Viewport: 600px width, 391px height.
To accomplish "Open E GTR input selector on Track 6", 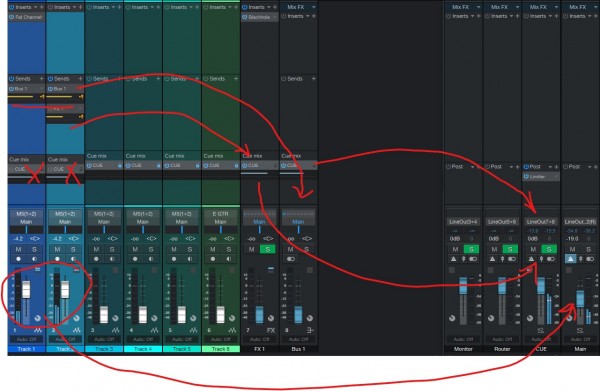I will [221, 214].
